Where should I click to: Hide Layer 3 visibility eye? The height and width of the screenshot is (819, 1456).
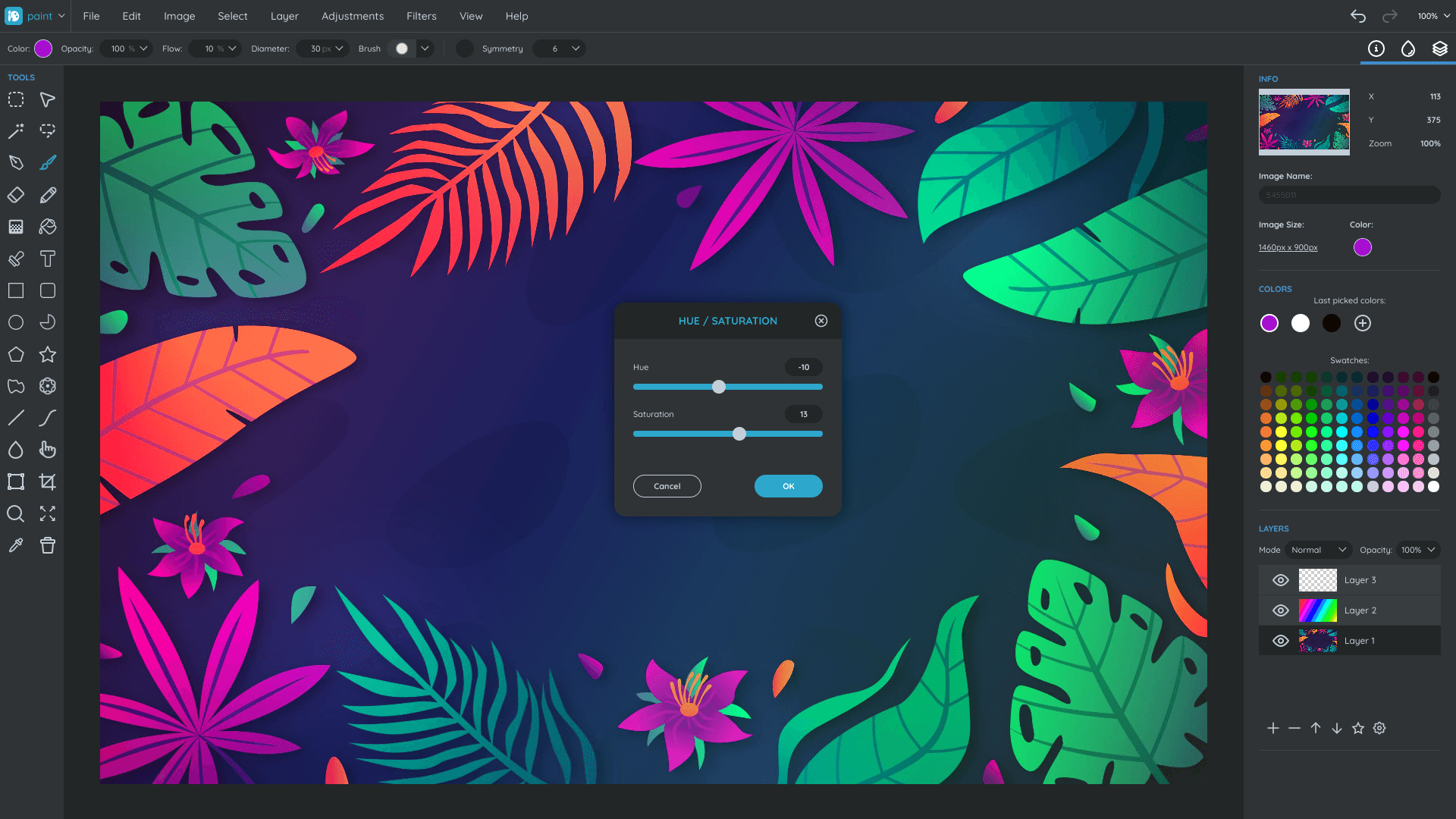pos(1281,580)
